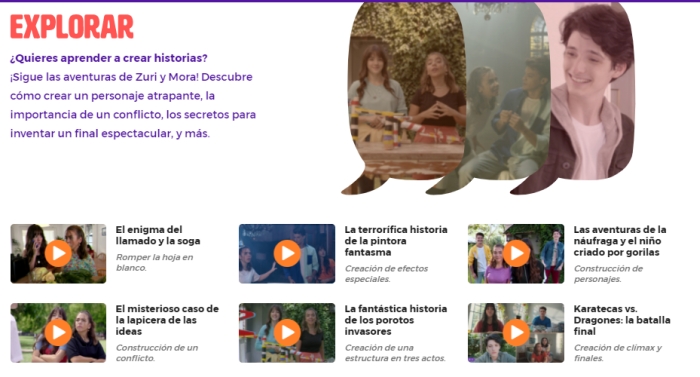The width and height of the screenshot is (700, 377).
Task: Click subtitle Creación de una estructura en tres actos
Action: pos(395,352)
